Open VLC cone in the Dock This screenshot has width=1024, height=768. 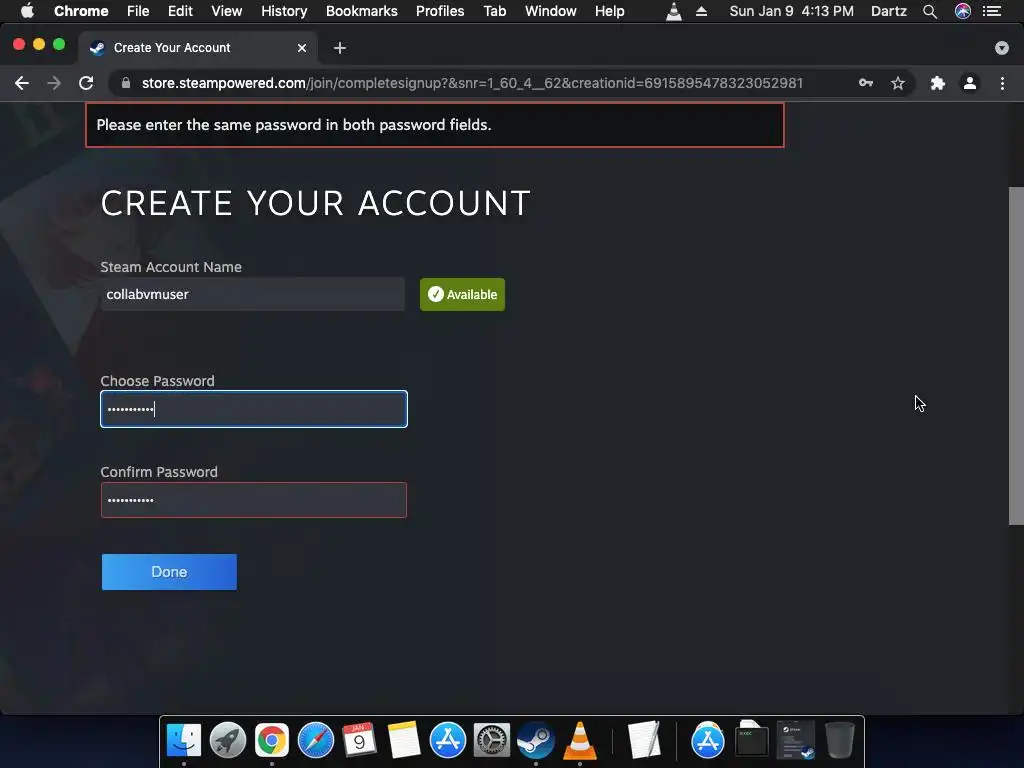pyautogui.click(x=579, y=741)
